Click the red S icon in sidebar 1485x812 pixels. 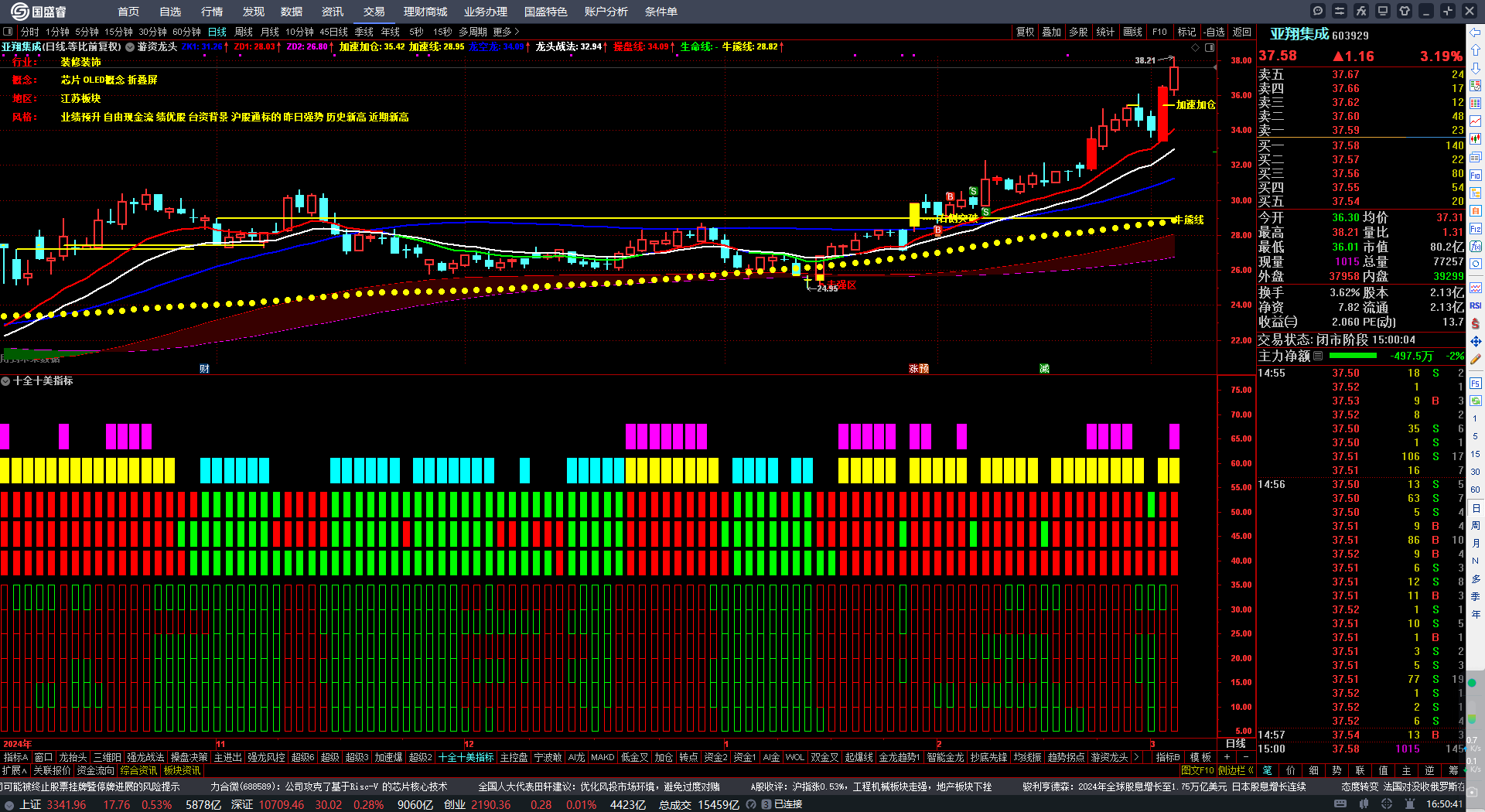point(1476,323)
